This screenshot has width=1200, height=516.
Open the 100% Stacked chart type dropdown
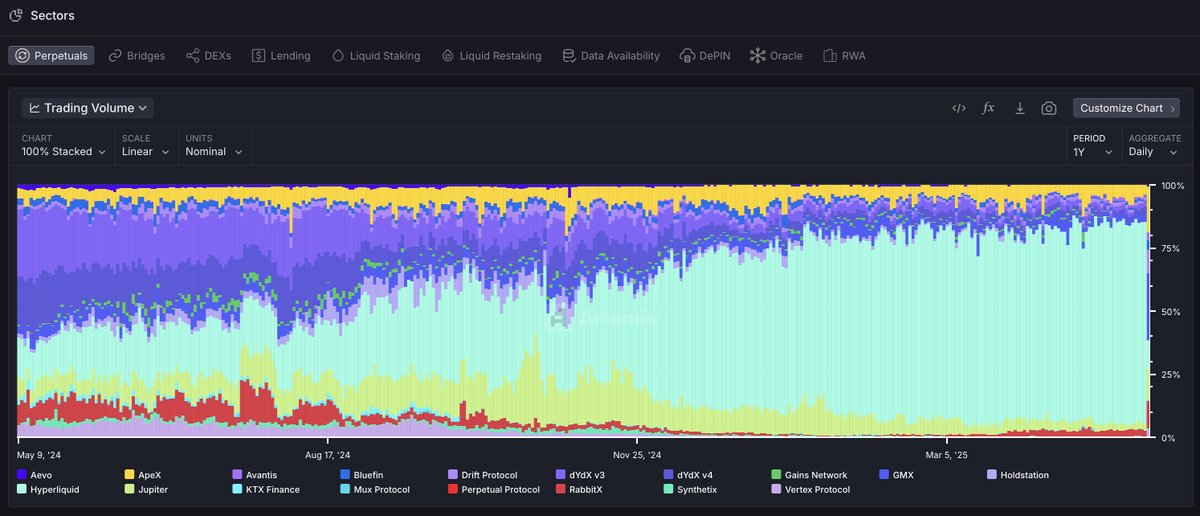[x=64, y=152]
